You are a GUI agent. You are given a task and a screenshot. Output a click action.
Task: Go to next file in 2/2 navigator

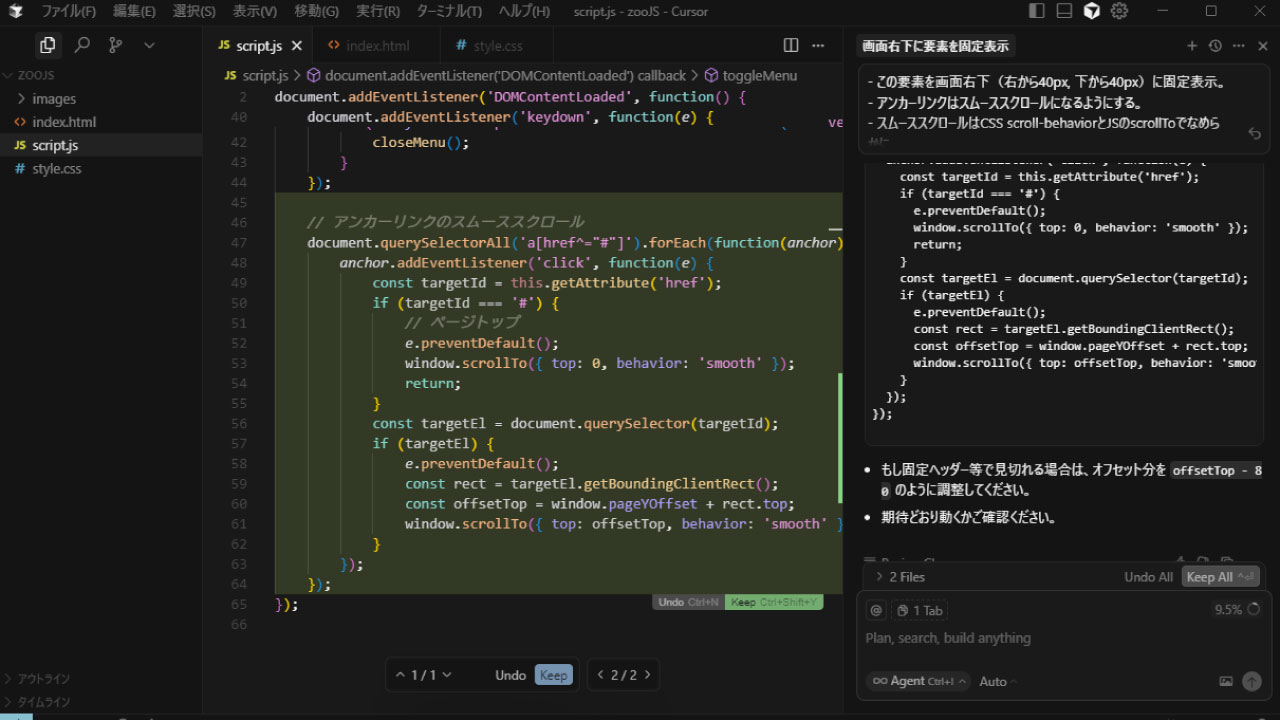point(647,675)
